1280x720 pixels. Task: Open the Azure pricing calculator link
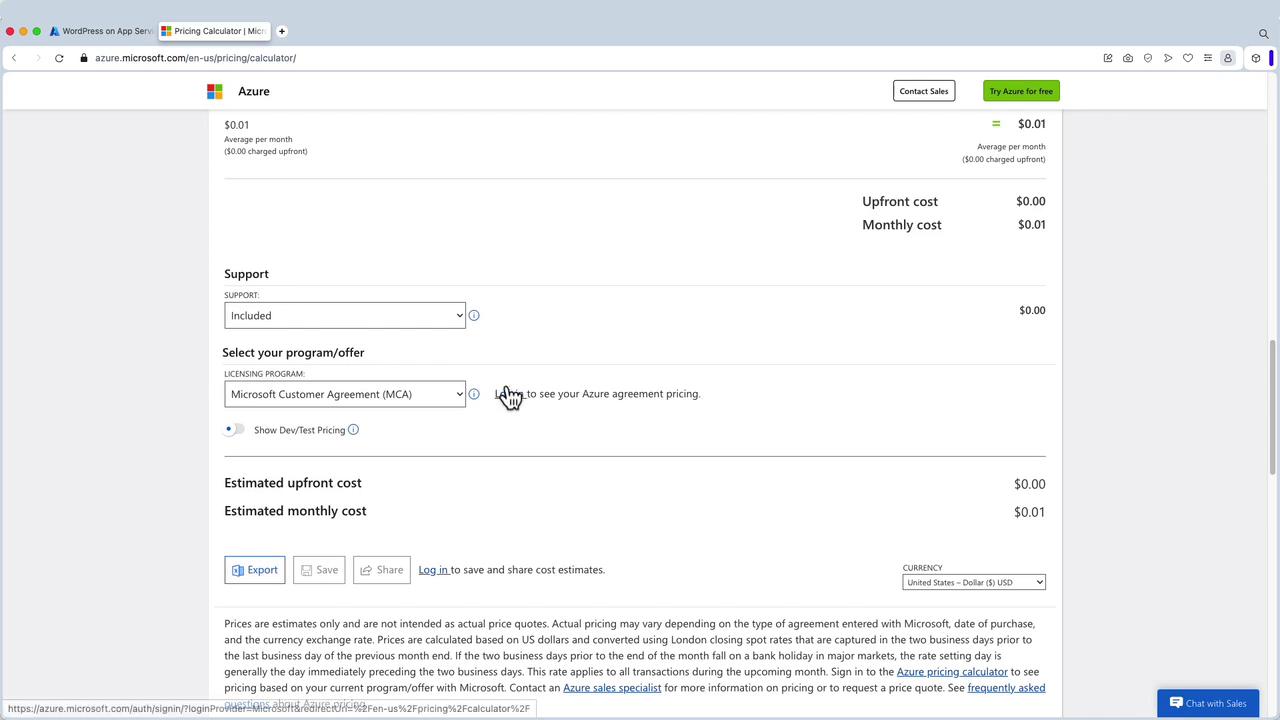click(x=952, y=672)
